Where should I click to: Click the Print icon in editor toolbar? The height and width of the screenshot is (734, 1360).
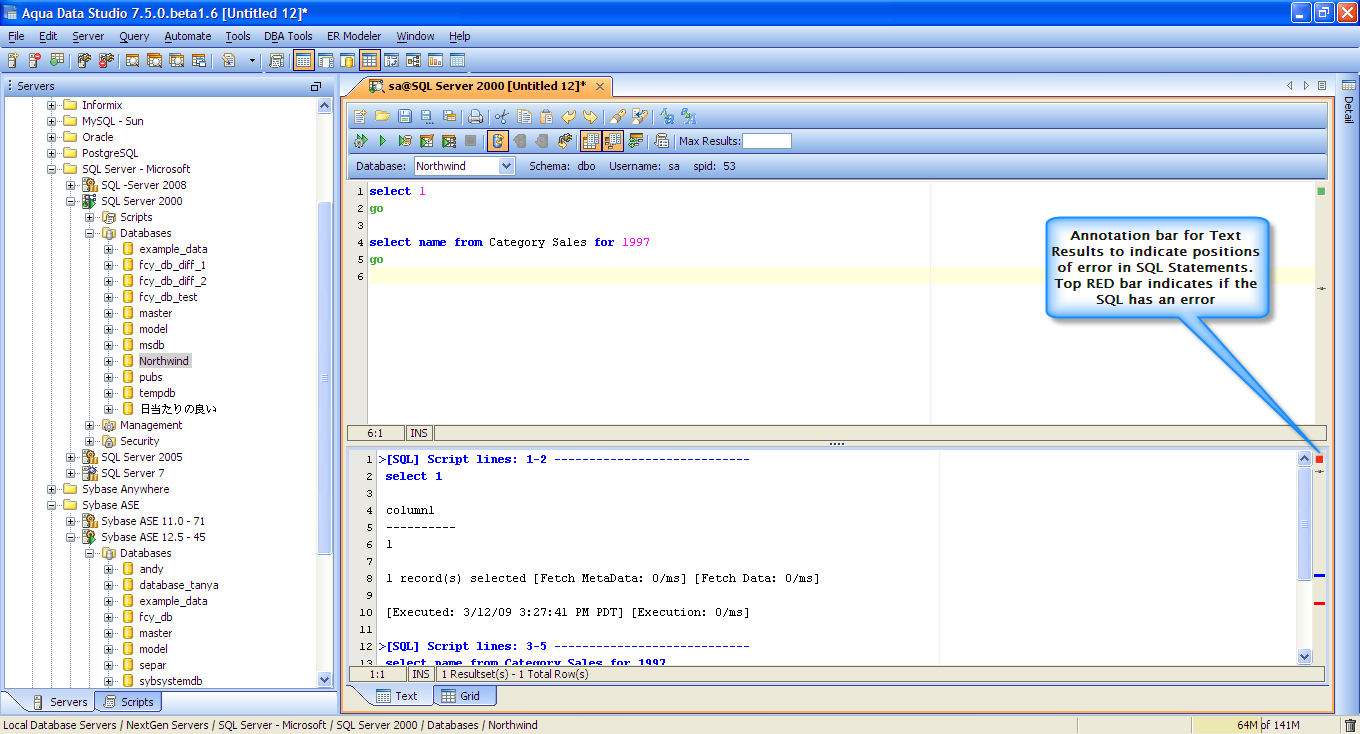pyautogui.click(x=476, y=116)
